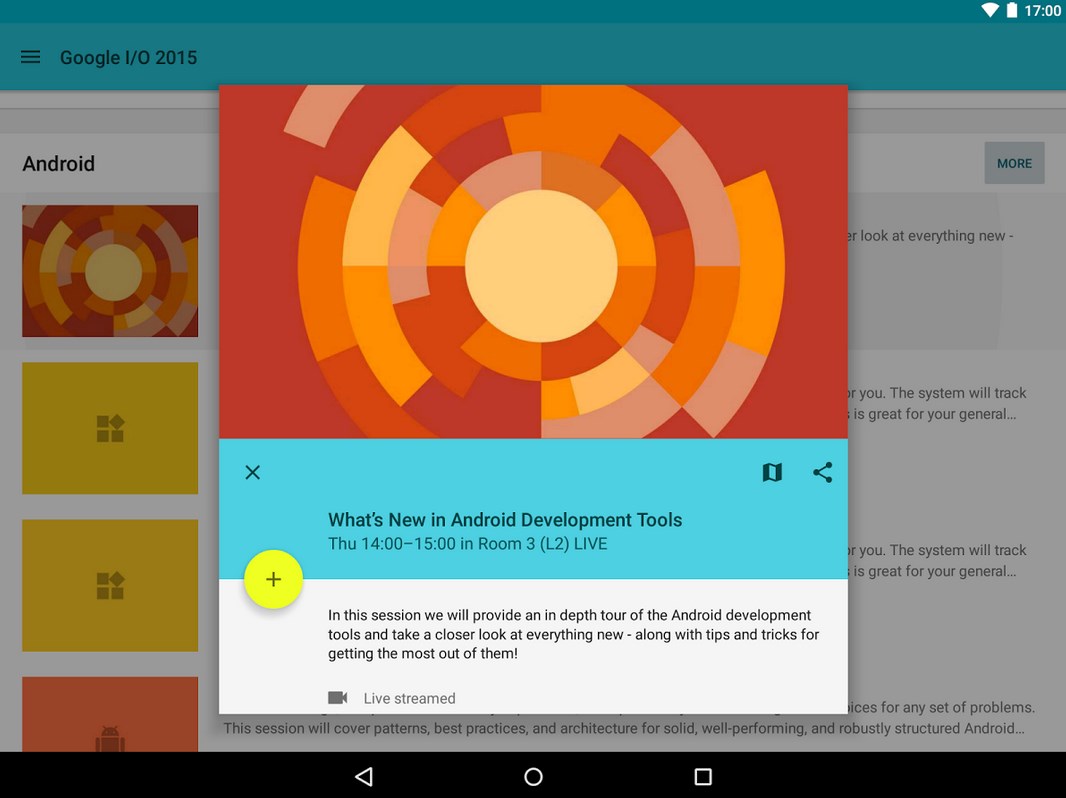This screenshot has height=798, width=1066.
Task: Share this session
Action: click(823, 472)
